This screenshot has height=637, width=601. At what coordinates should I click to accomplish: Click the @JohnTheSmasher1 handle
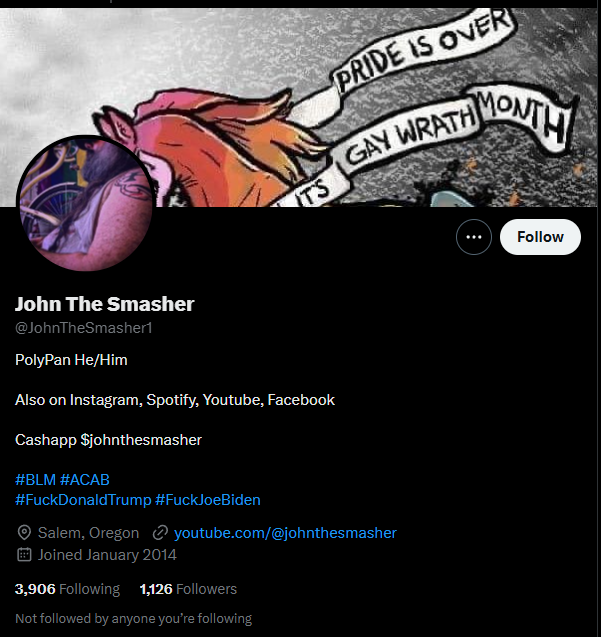pos(84,328)
